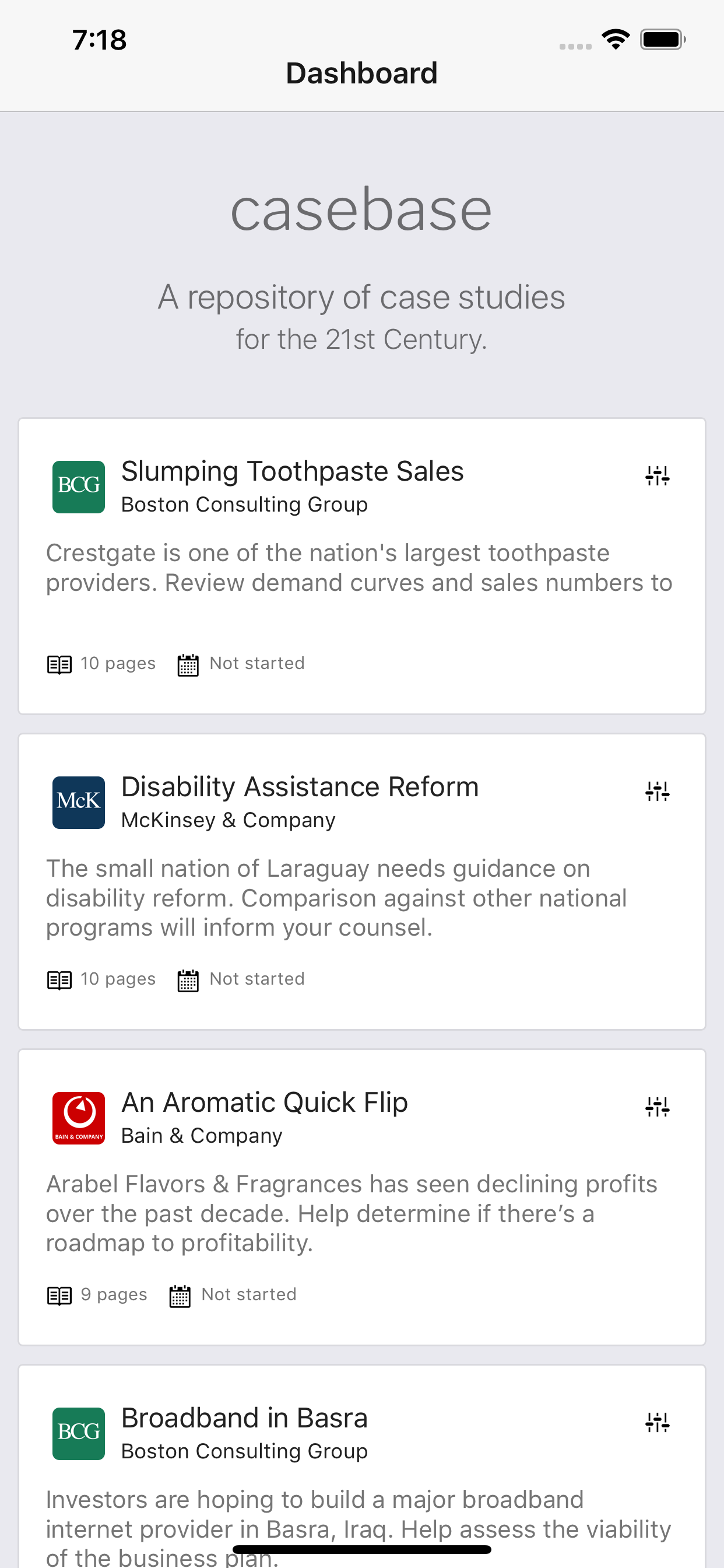Image resolution: width=724 pixels, height=1568 pixels.
Task: Tap sliders icon on Disability Assistance Reform
Action: click(657, 790)
